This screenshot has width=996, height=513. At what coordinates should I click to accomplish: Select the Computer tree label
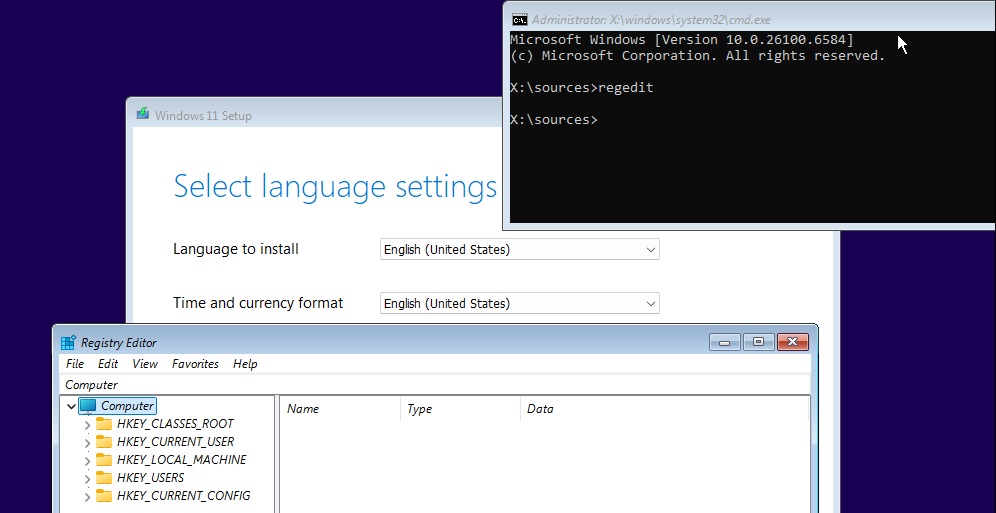tap(127, 406)
